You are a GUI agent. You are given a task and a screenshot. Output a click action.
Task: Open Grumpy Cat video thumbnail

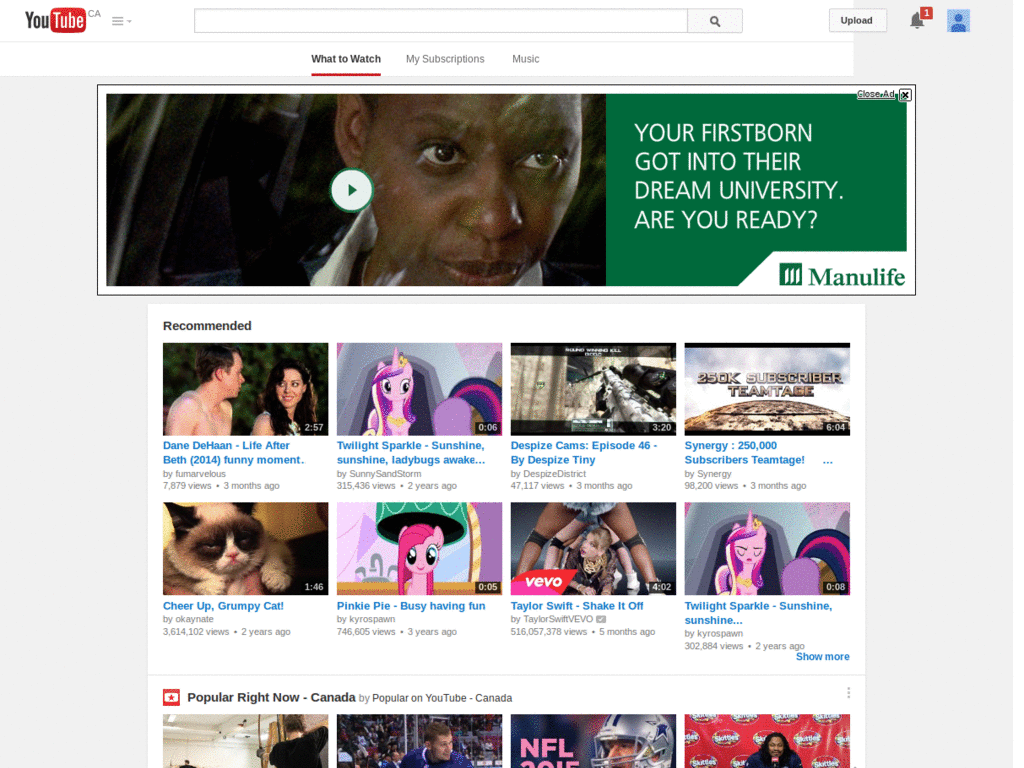click(x=246, y=549)
